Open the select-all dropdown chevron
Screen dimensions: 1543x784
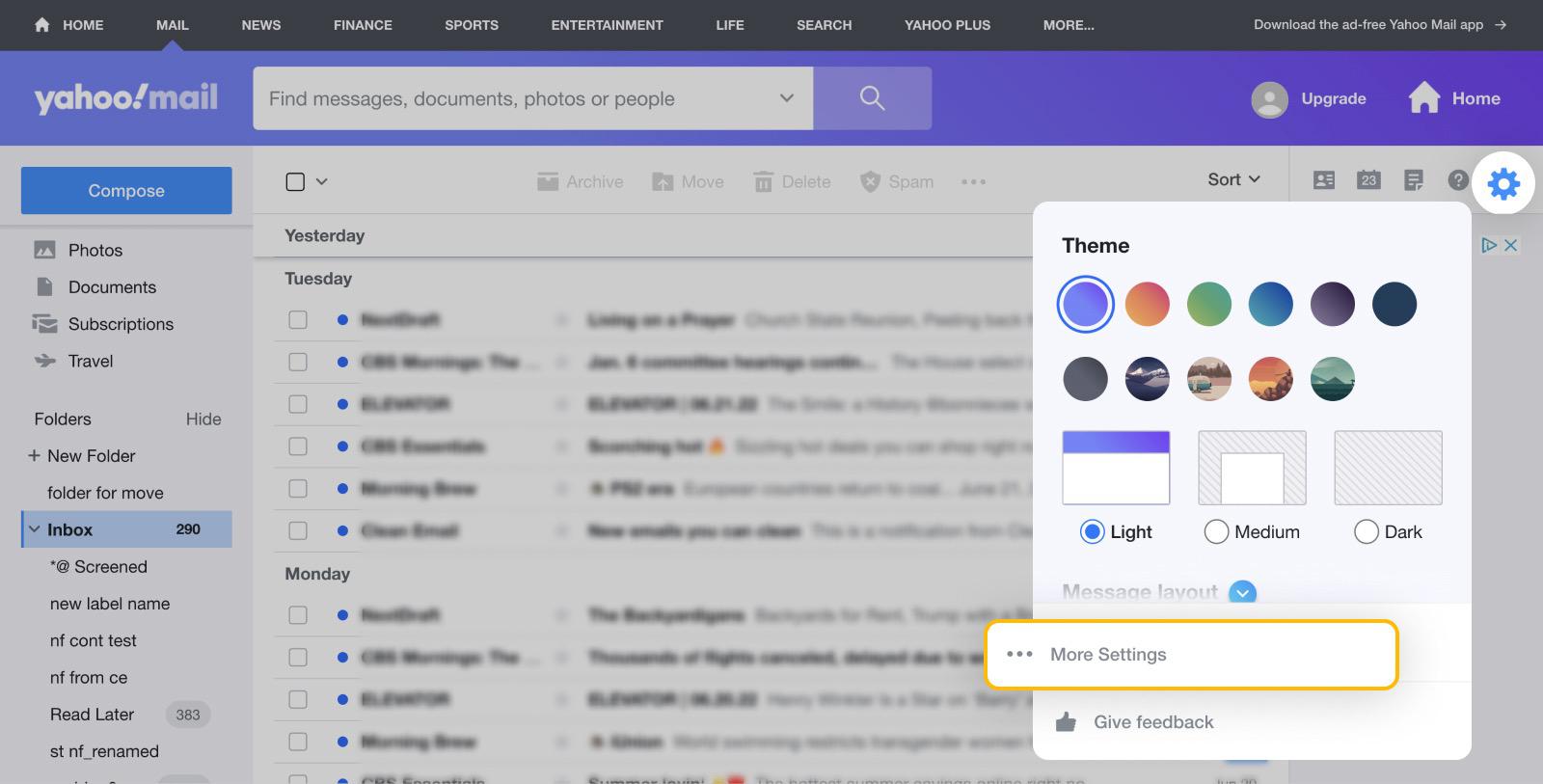tap(322, 181)
